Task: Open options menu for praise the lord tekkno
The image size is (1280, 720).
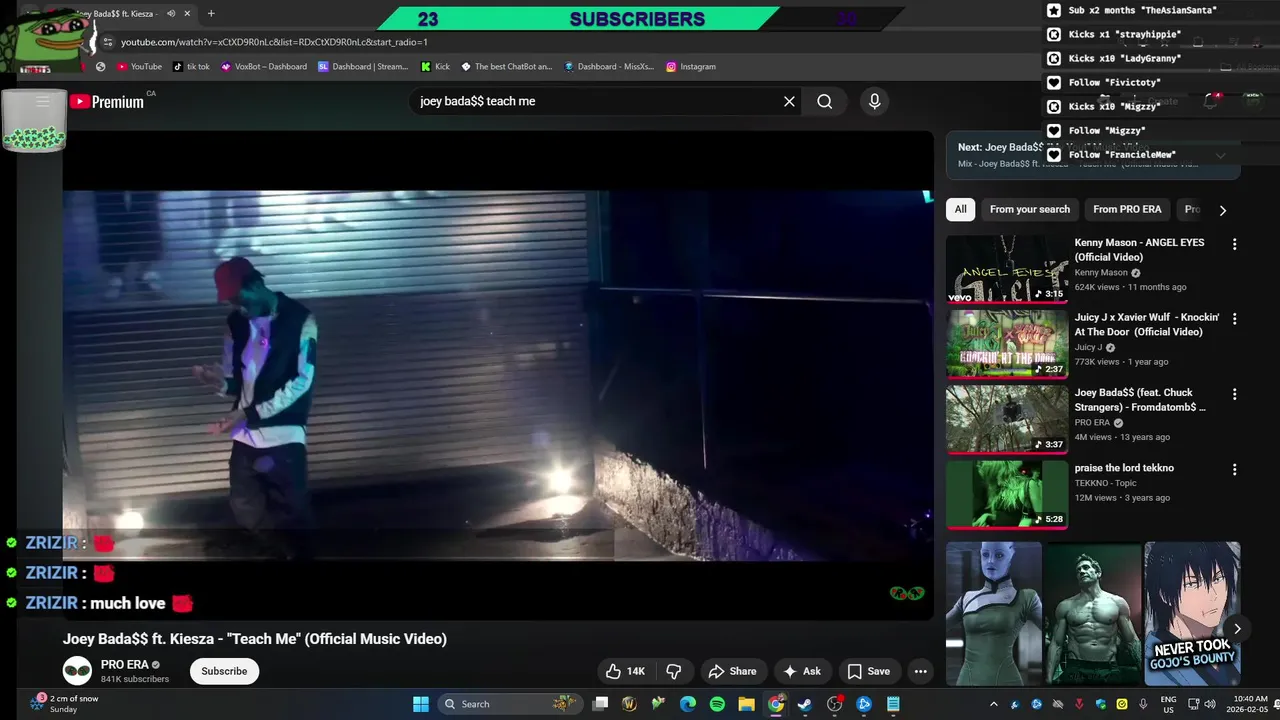Action: click(x=1234, y=469)
